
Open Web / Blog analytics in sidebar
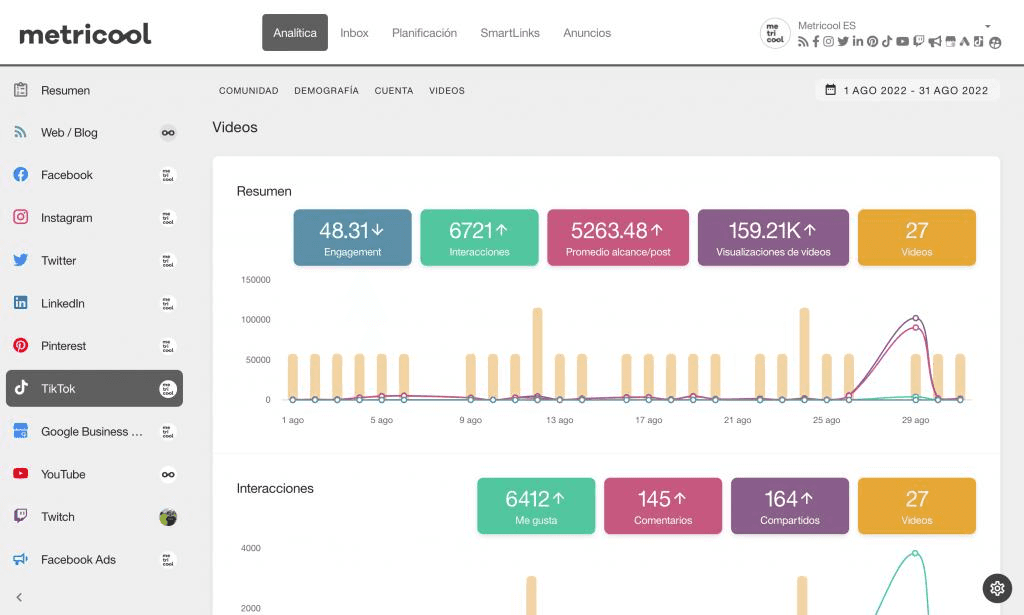94,133
